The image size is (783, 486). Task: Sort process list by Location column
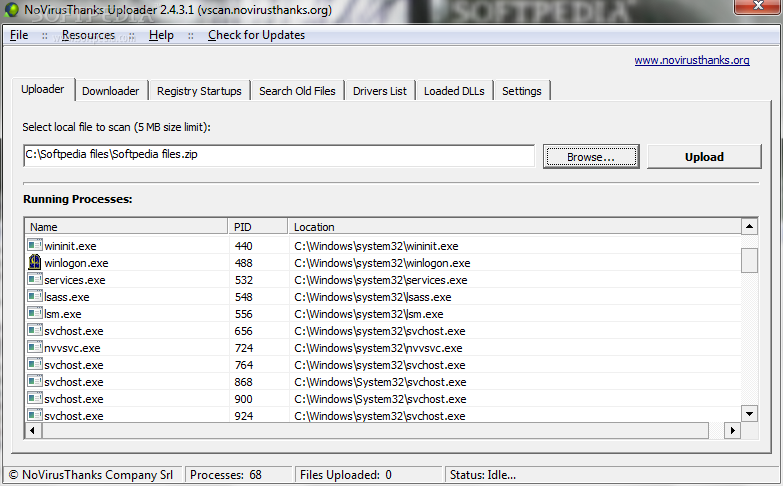514,227
